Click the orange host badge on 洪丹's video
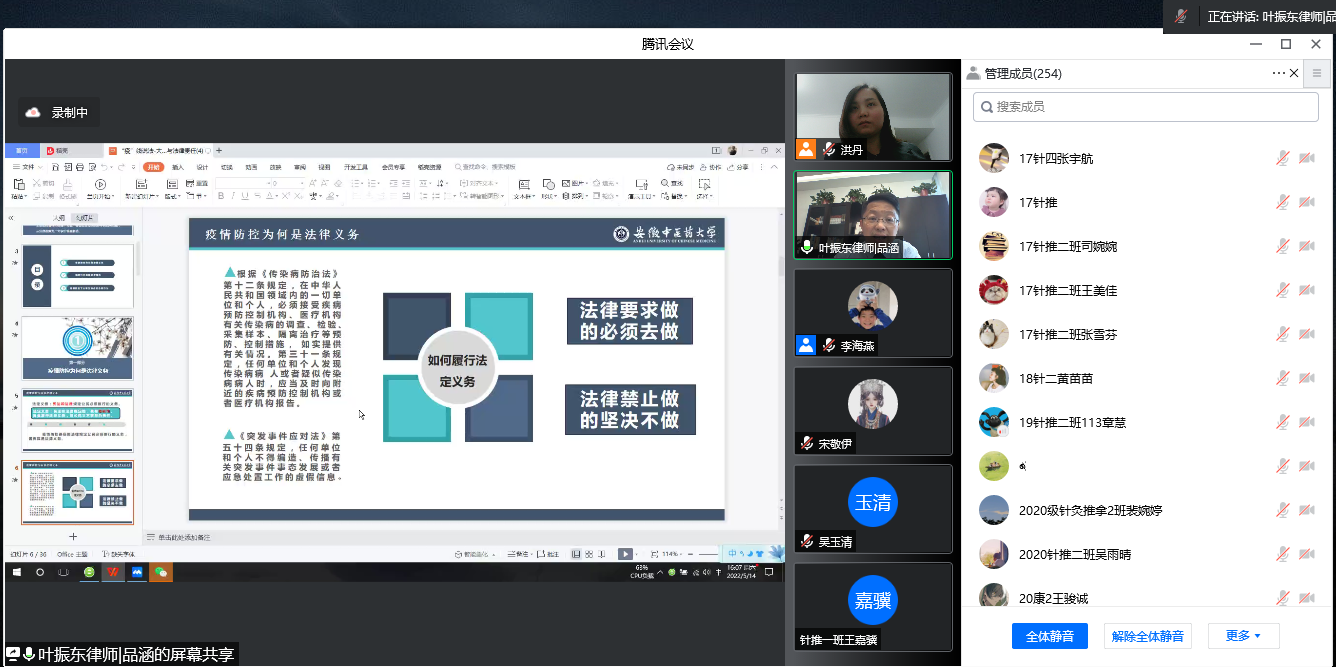The image size is (1336, 667). pos(806,150)
